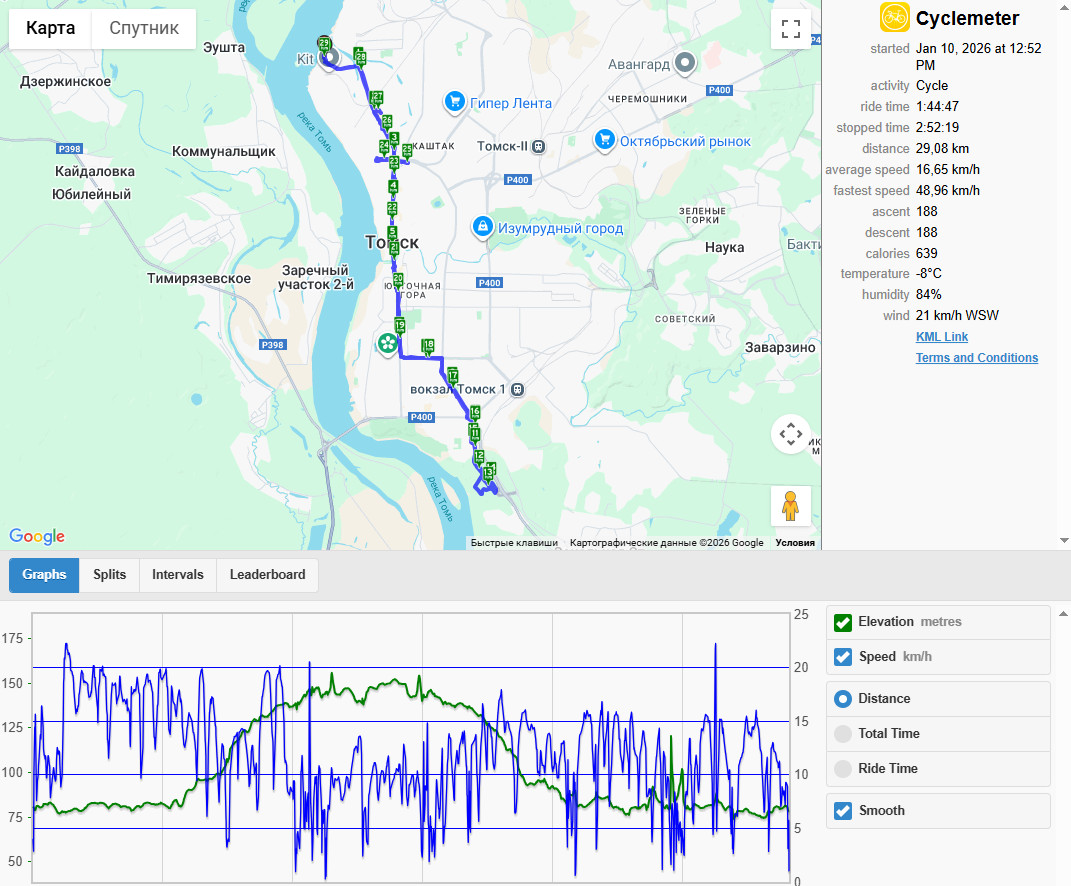The image size is (1071, 886).
Task: Select kilometre marker 28 on route
Action: pyautogui.click(x=359, y=57)
